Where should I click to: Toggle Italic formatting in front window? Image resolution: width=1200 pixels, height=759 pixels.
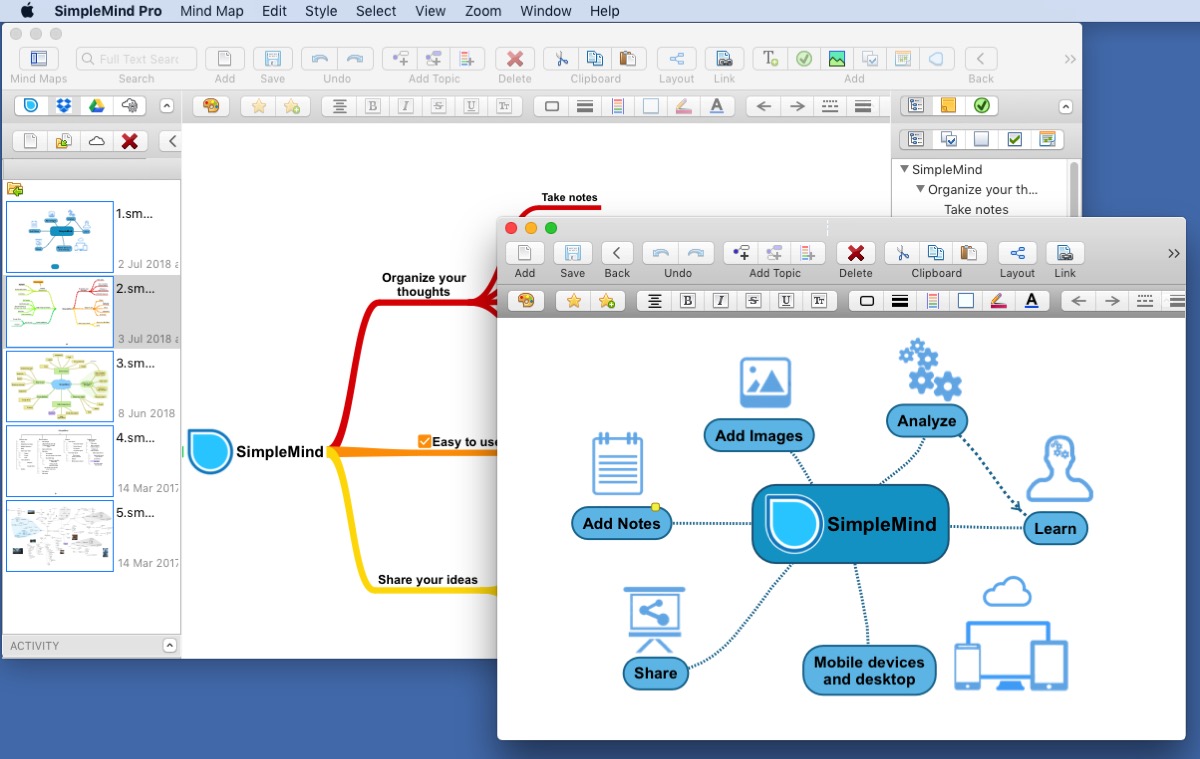(x=720, y=300)
